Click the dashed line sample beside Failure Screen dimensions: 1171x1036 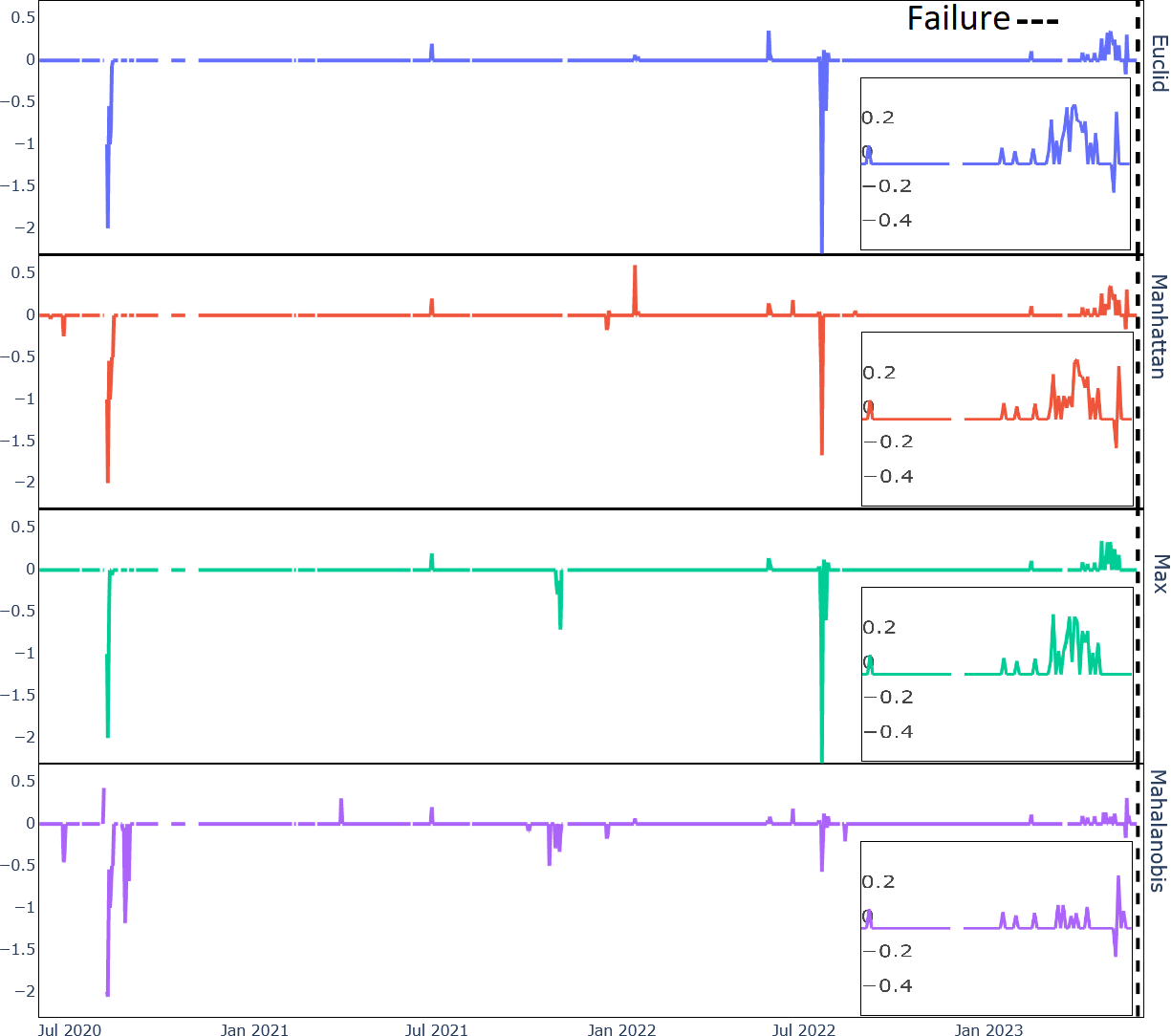tap(1037, 21)
